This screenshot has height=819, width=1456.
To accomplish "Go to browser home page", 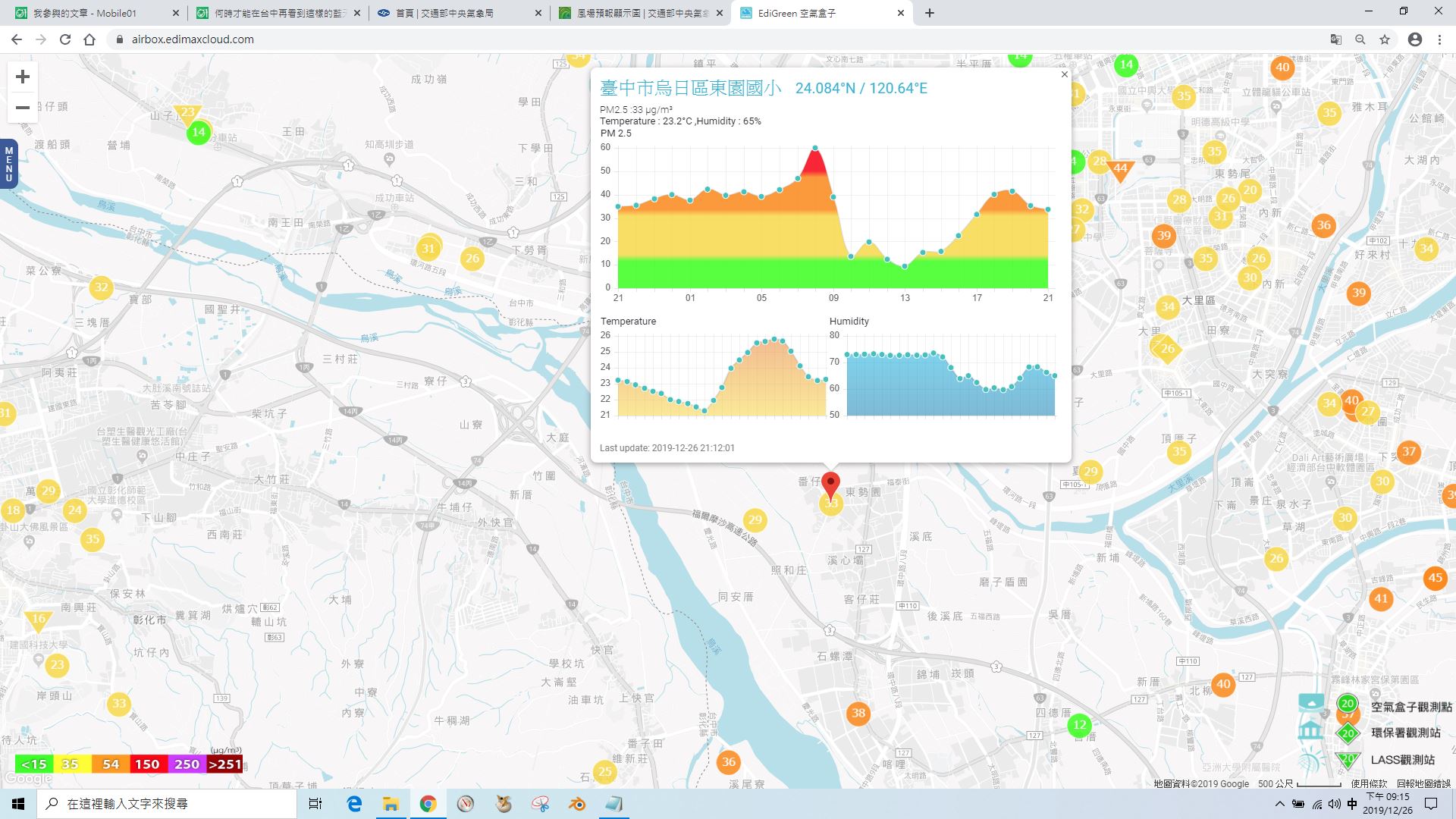I will pos(89,39).
